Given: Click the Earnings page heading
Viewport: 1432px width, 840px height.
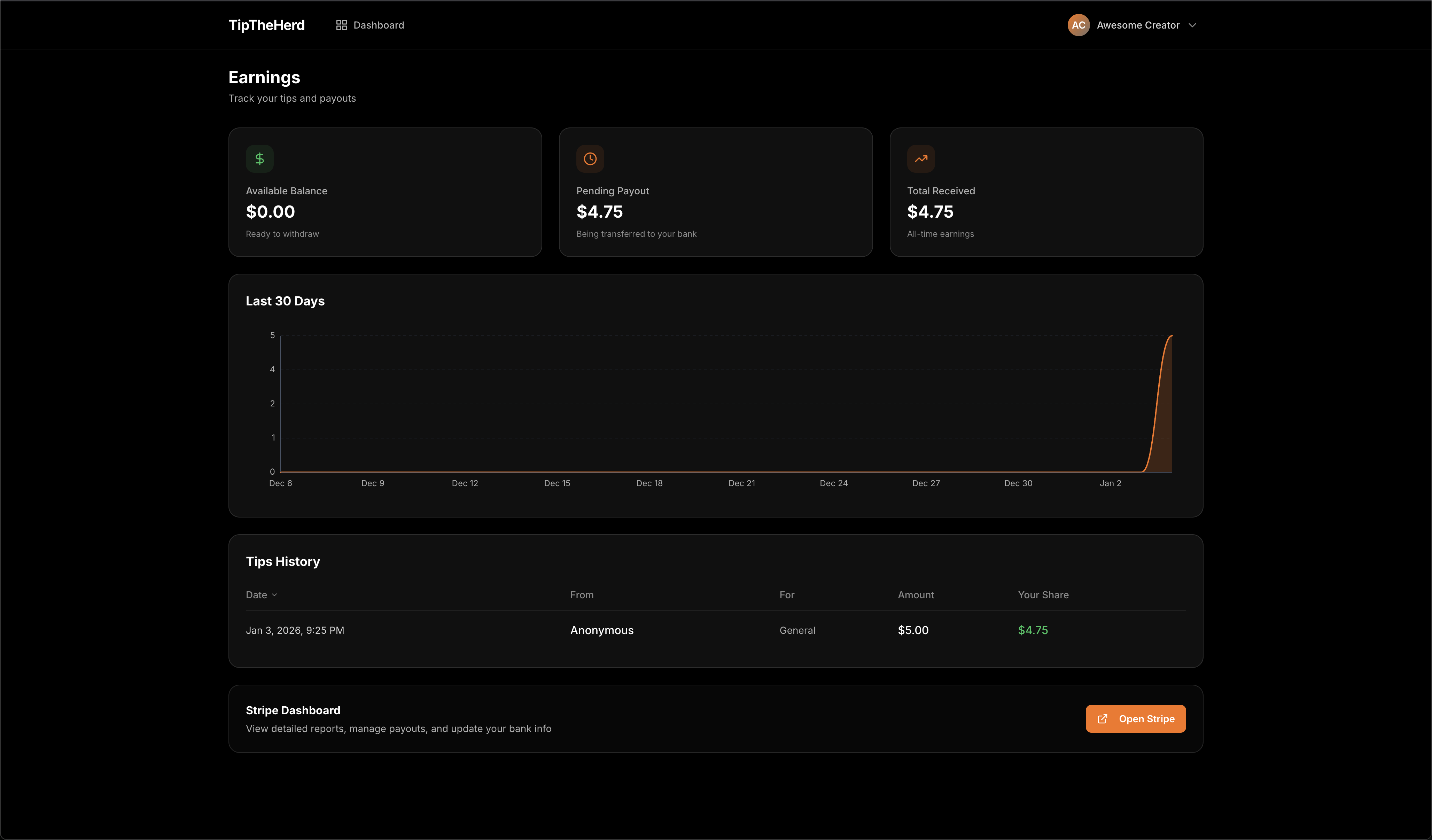Looking at the screenshot, I should (x=264, y=77).
